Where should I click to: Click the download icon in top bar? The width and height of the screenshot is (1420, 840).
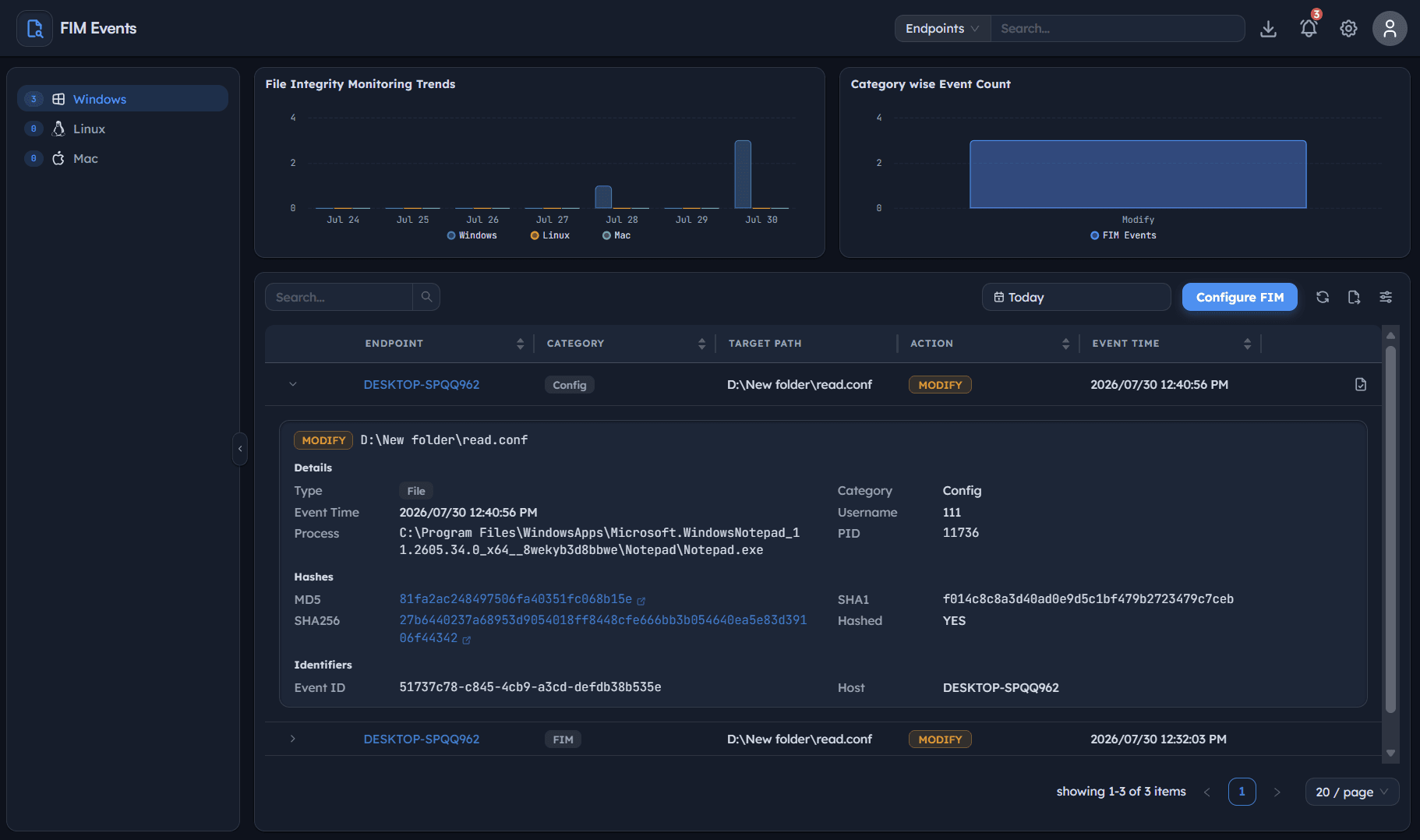[1268, 29]
